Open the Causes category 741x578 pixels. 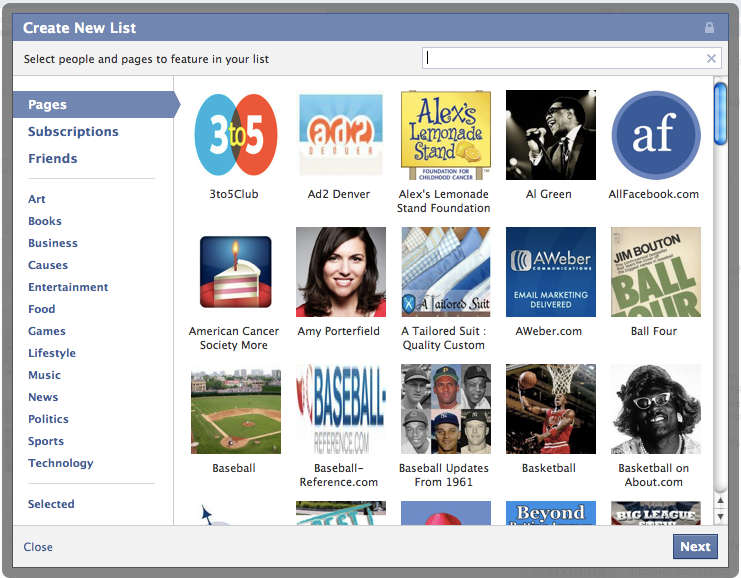[48, 265]
